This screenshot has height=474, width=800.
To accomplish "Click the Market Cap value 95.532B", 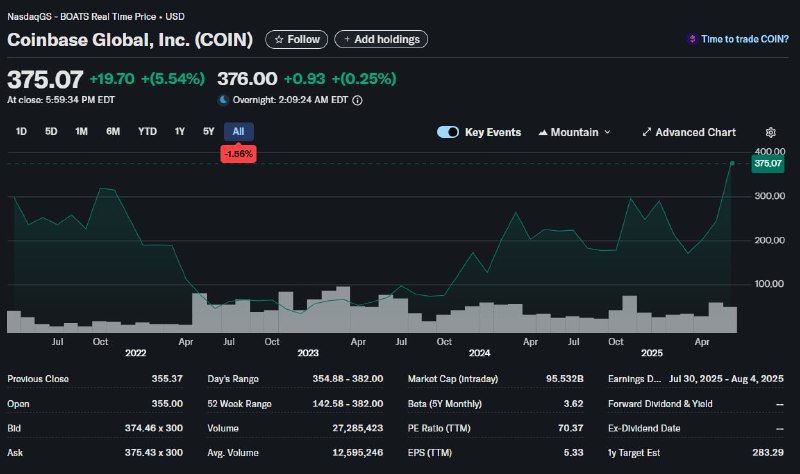I will coord(564,379).
